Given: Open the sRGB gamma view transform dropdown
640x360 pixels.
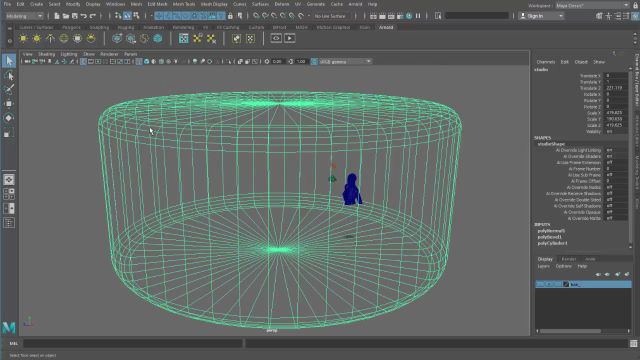Looking at the screenshot, I should coord(344,62).
